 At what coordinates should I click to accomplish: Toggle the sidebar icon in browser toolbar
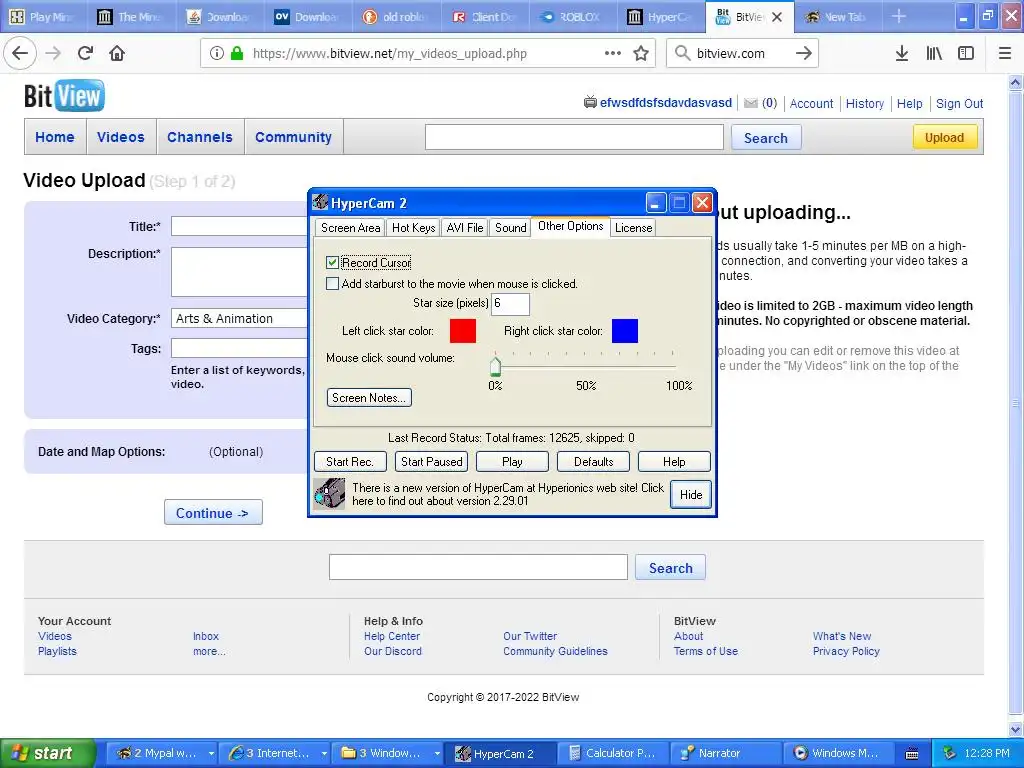[966, 54]
